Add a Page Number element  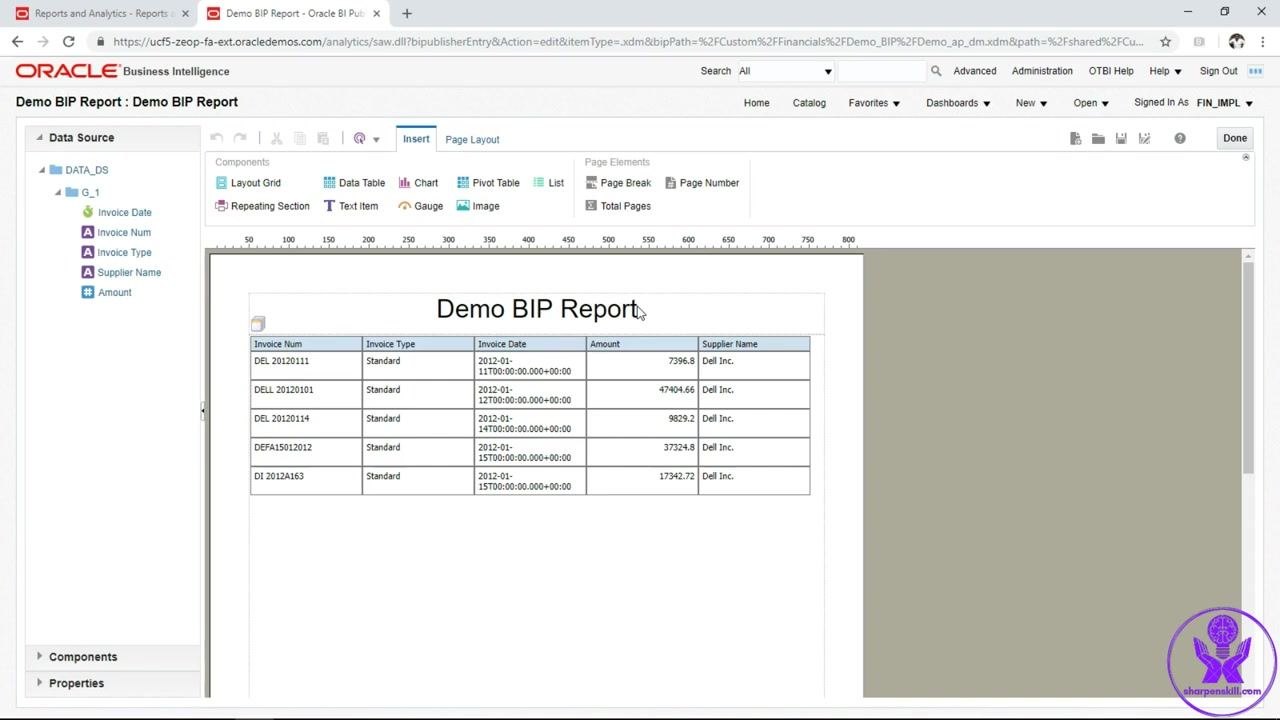click(702, 183)
